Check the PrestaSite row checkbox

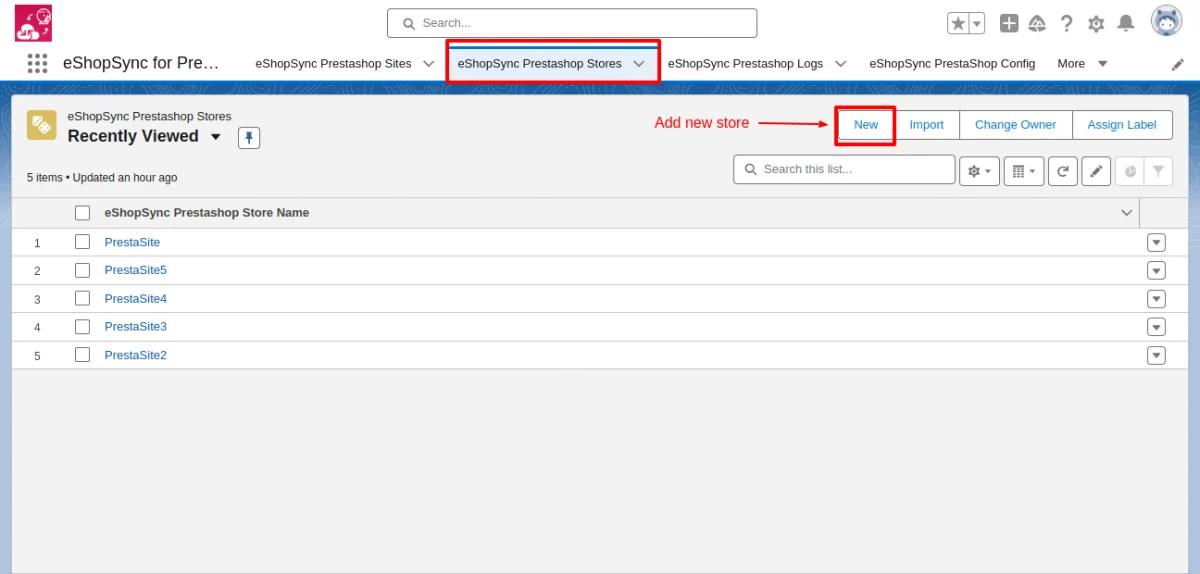click(x=83, y=242)
